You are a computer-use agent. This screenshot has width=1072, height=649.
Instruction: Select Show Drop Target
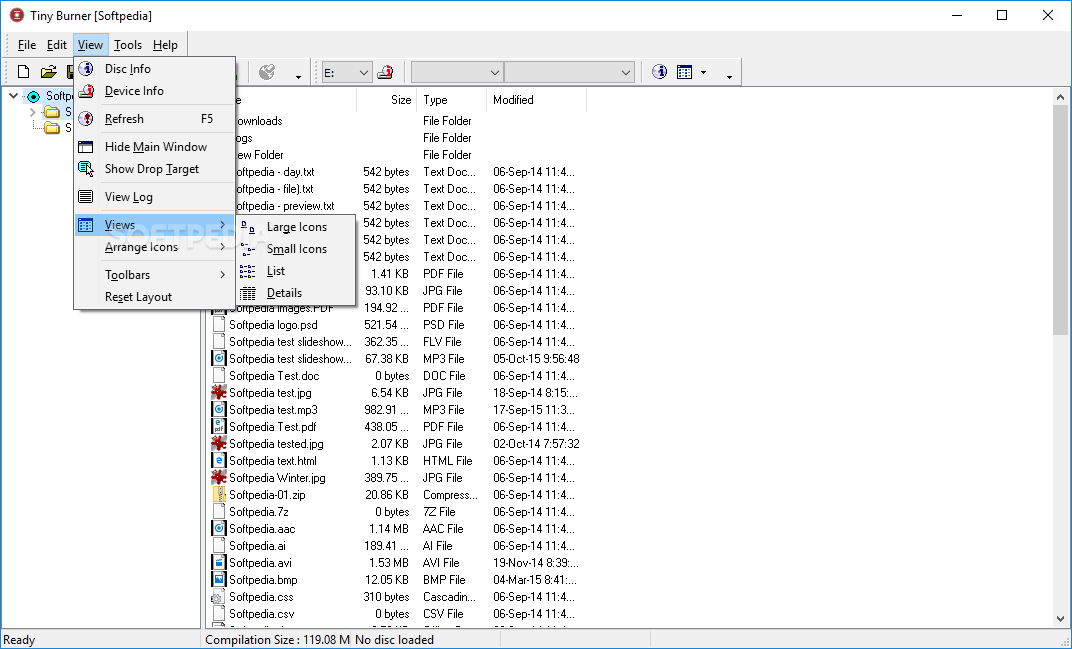click(x=155, y=169)
